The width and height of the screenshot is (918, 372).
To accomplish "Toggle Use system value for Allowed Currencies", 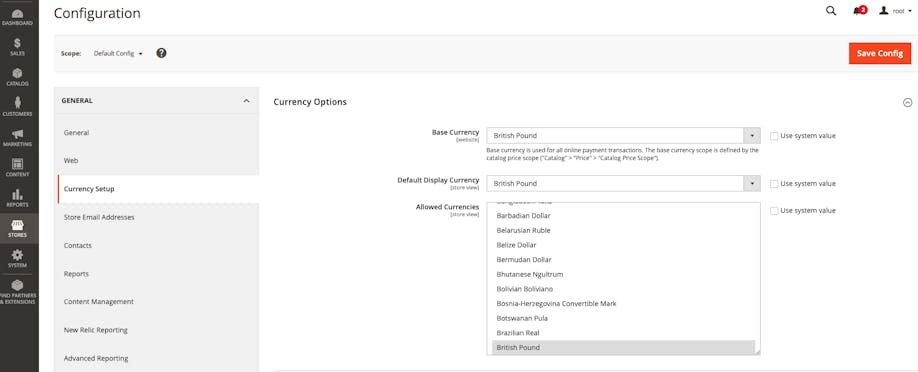I will tap(774, 211).
